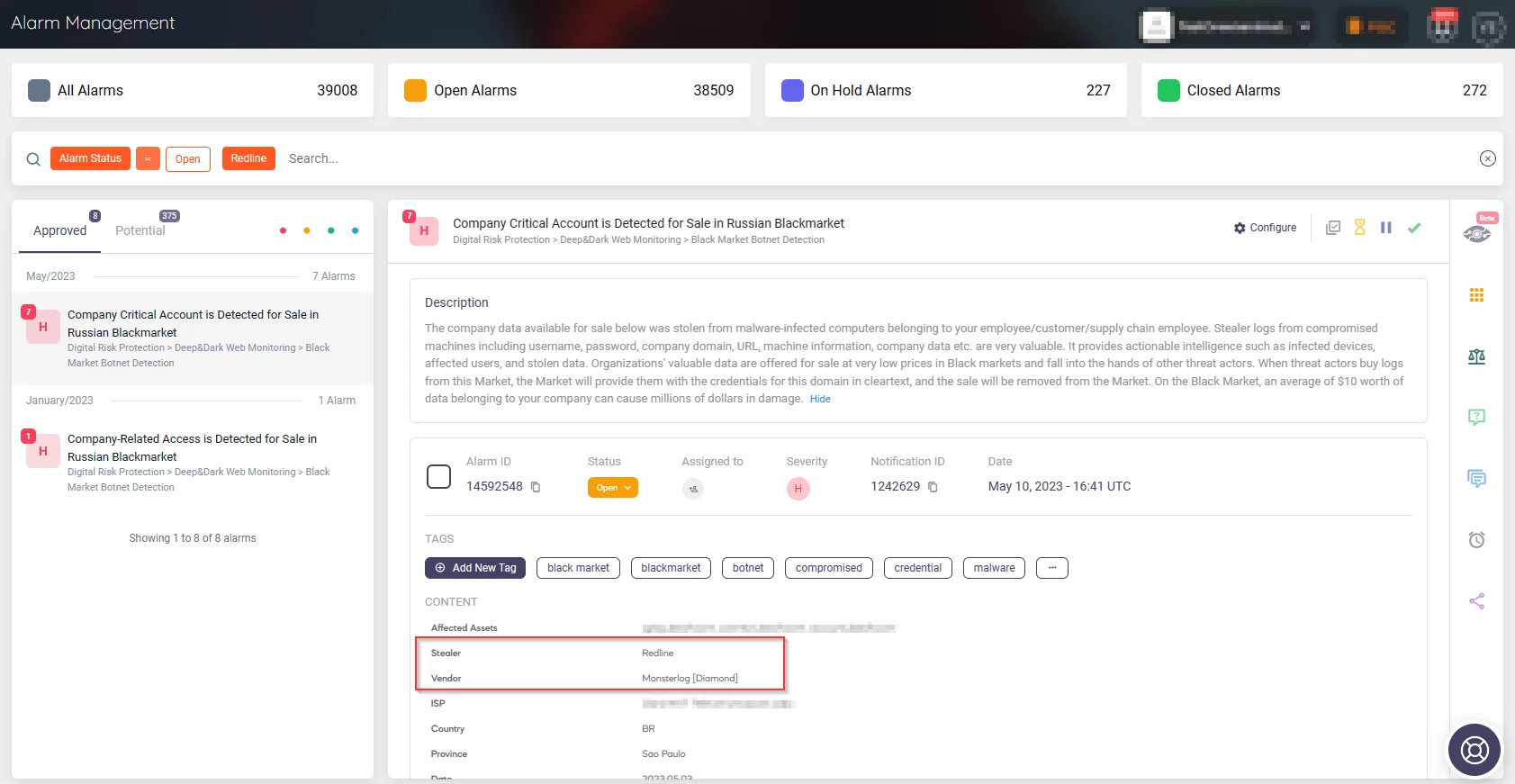Open the lifebuoy help button

coord(1474,750)
